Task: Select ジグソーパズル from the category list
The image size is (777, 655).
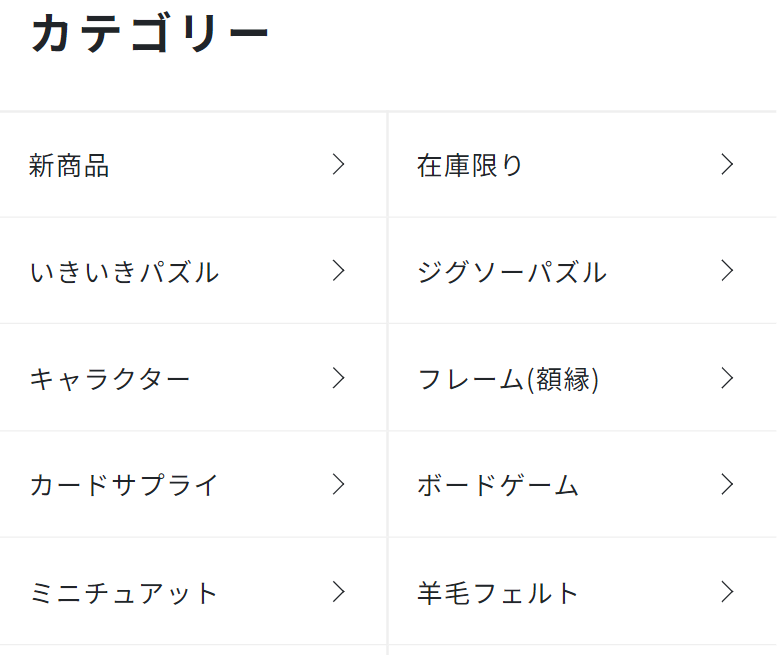Action: tap(511, 272)
